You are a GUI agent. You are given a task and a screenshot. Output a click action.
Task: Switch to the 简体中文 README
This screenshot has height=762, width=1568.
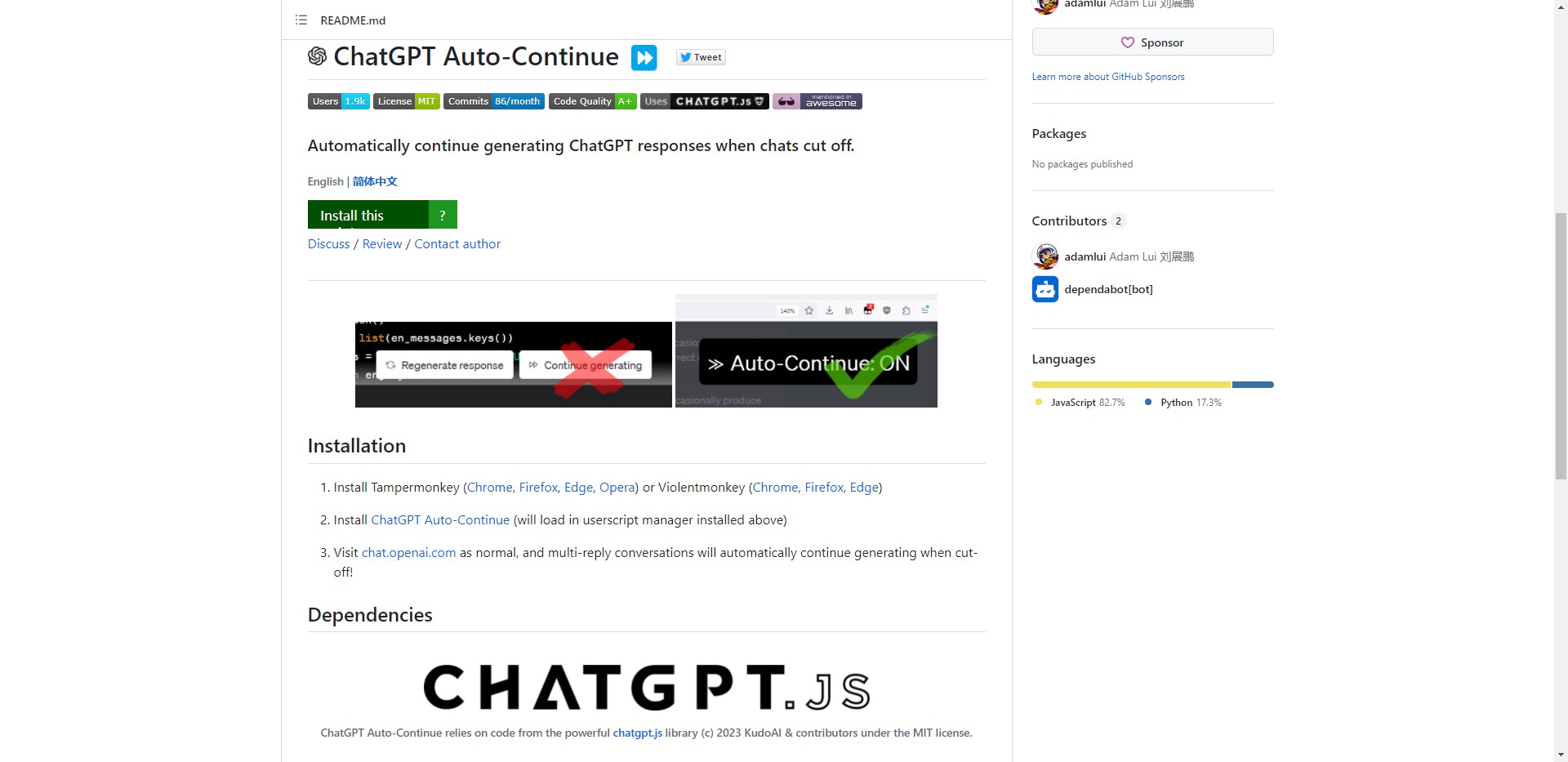click(375, 181)
